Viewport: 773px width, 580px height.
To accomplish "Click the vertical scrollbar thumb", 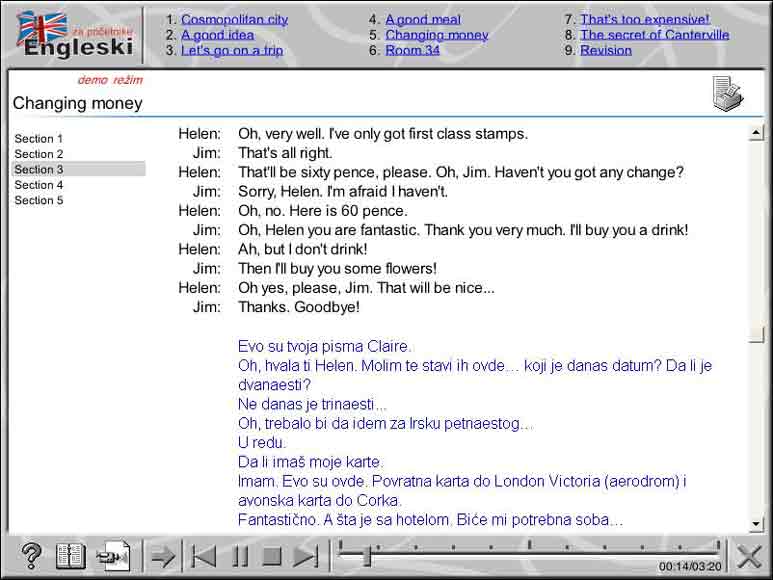I will [756, 334].
